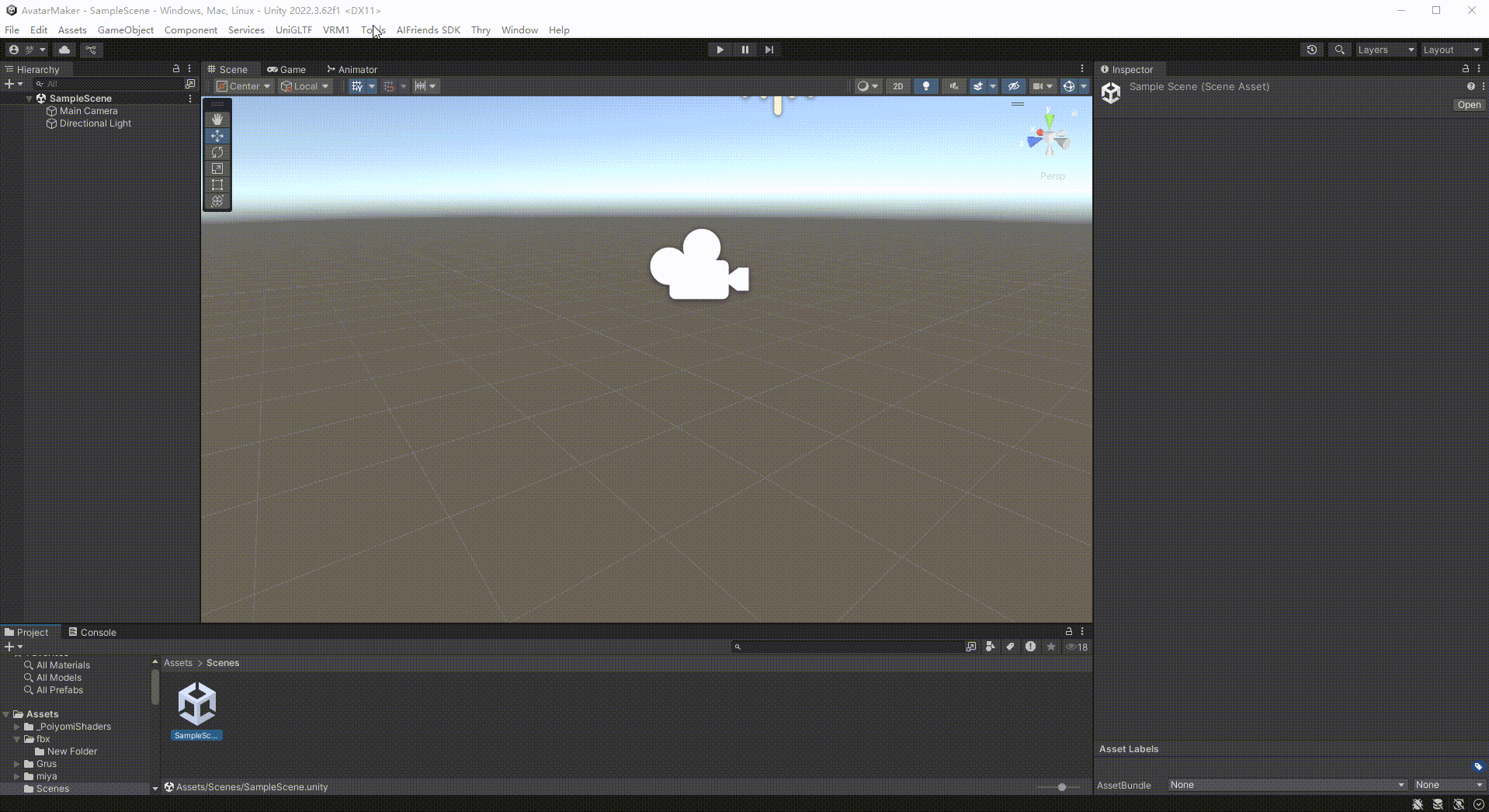Adjust the project icon size slider
The width and height of the screenshot is (1489, 812).
(x=1061, y=787)
